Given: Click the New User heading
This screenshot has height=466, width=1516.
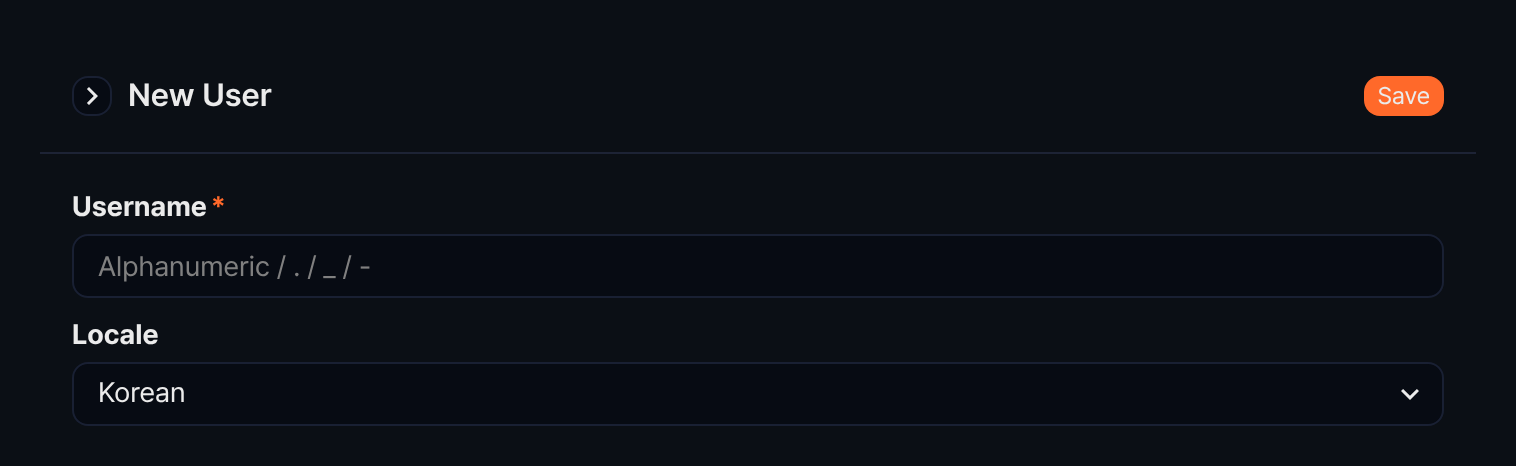Looking at the screenshot, I should point(200,96).
